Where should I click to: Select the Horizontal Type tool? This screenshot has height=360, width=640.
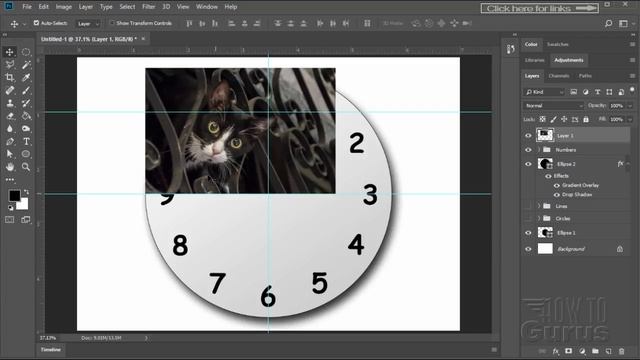coord(26,142)
